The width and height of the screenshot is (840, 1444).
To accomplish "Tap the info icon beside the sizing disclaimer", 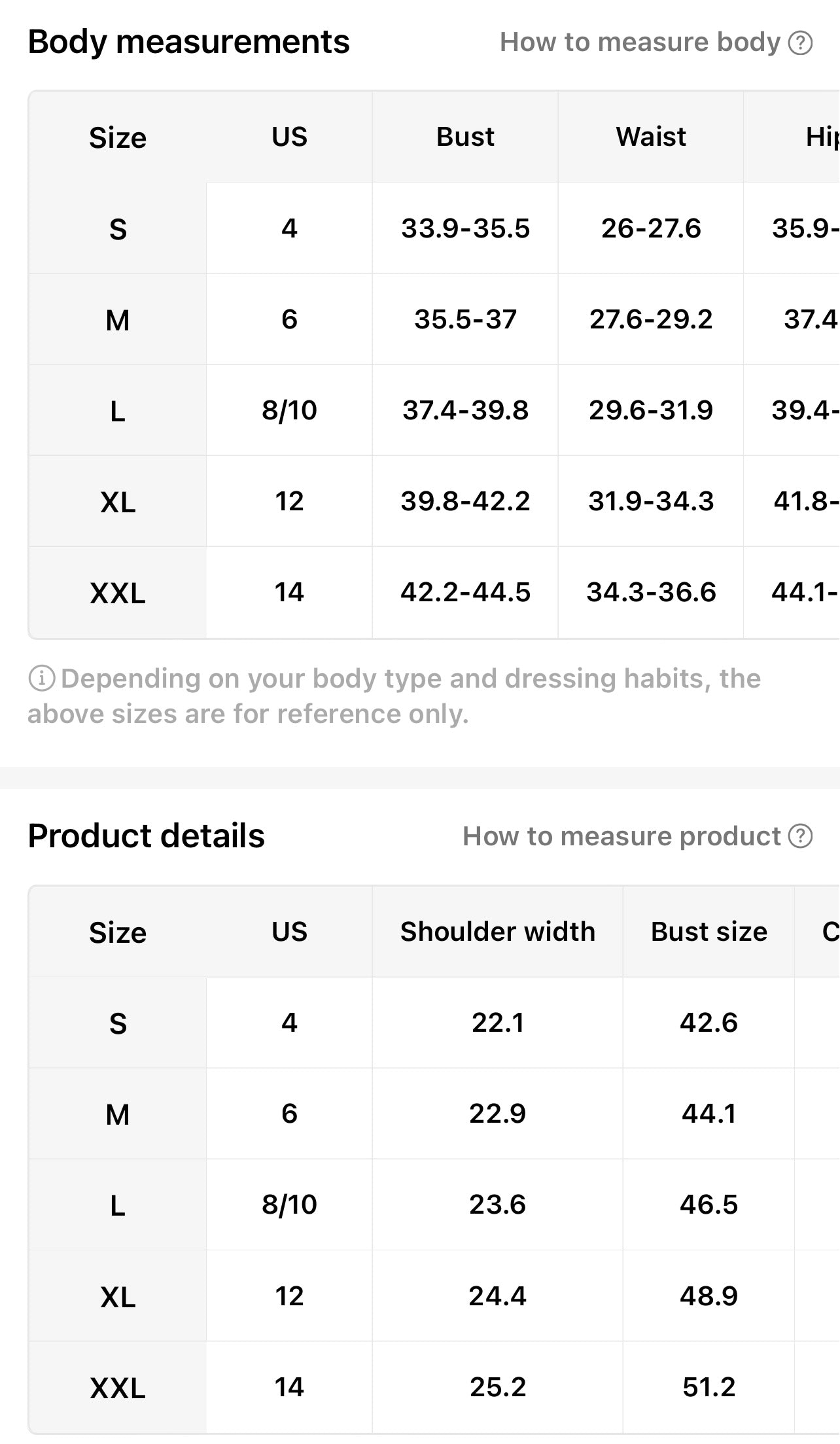I will coord(42,679).
